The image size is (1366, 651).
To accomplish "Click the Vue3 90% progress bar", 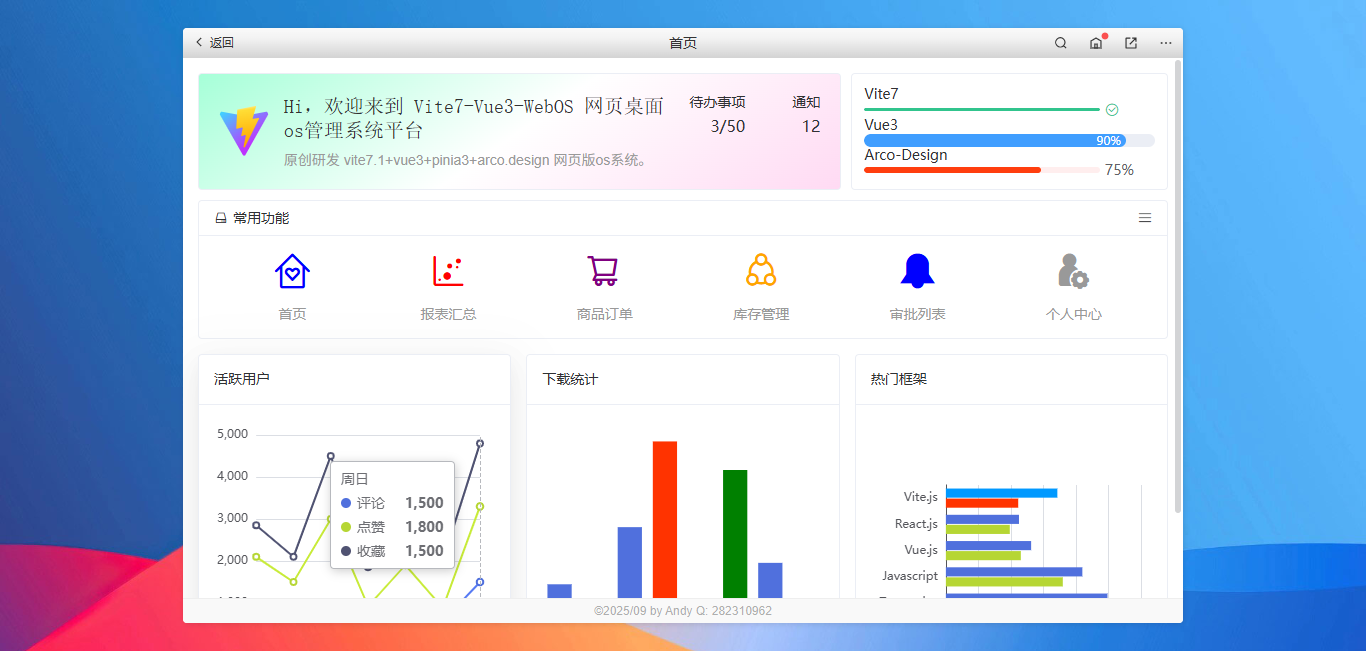I will click(x=1009, y=141).
